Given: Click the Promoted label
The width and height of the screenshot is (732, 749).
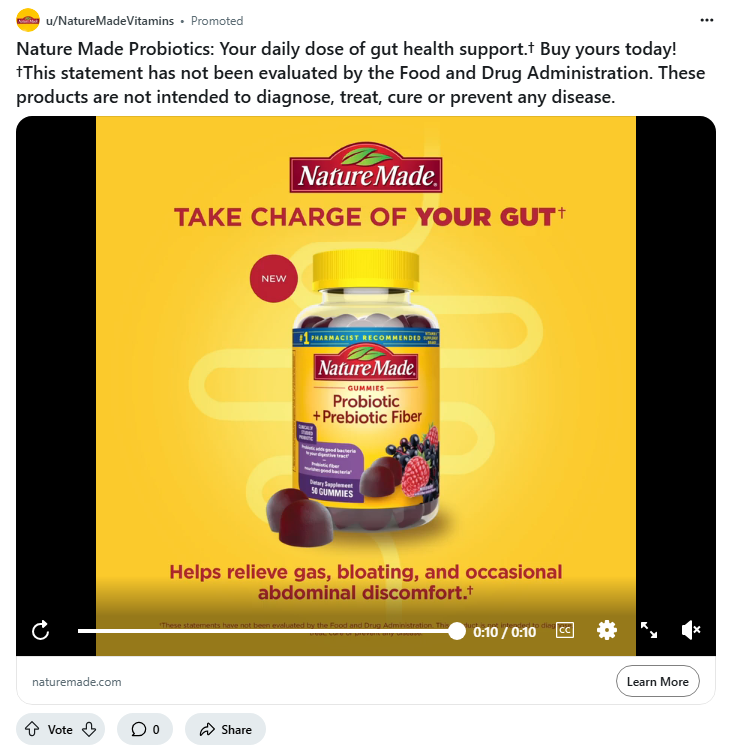Looking at the screenshot, I should click(217, 21).
